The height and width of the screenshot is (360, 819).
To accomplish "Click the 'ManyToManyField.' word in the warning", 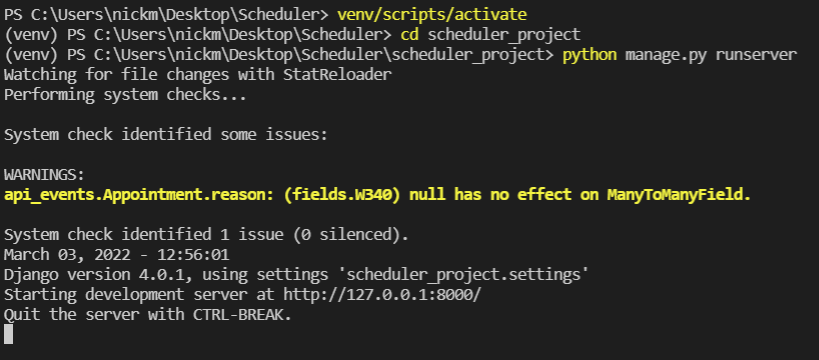I will [679, 195].
